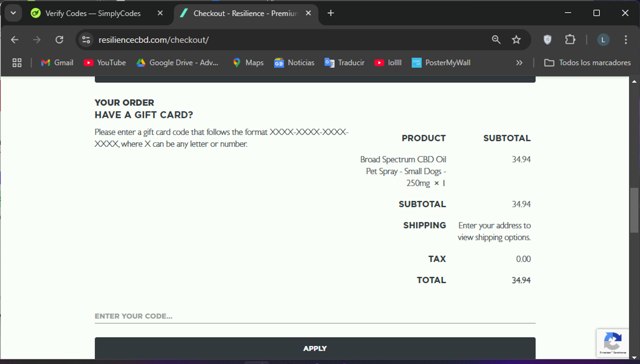
Task: Go back to the previous page
Action: [15, 40]
